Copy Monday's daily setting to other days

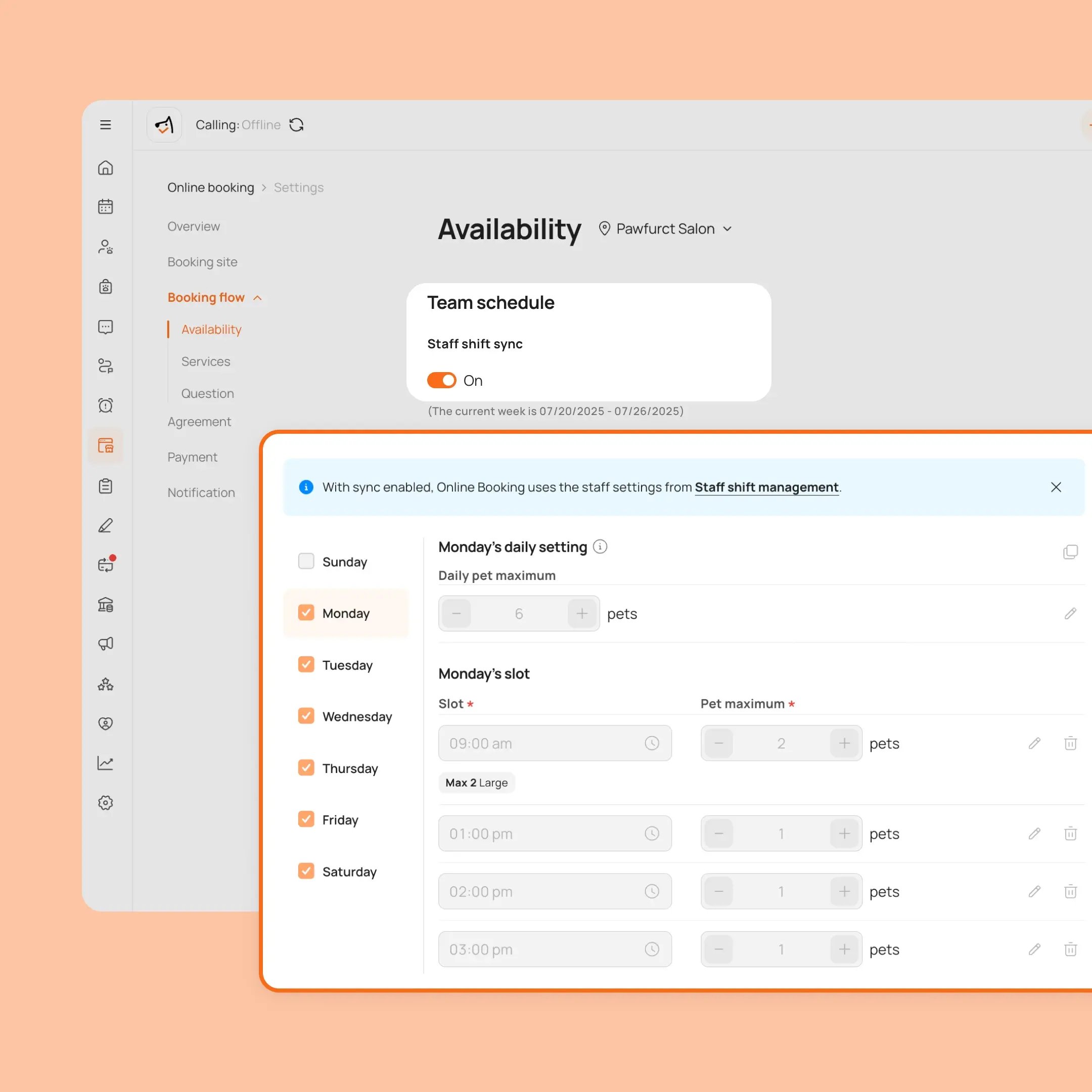[1071, 552]
